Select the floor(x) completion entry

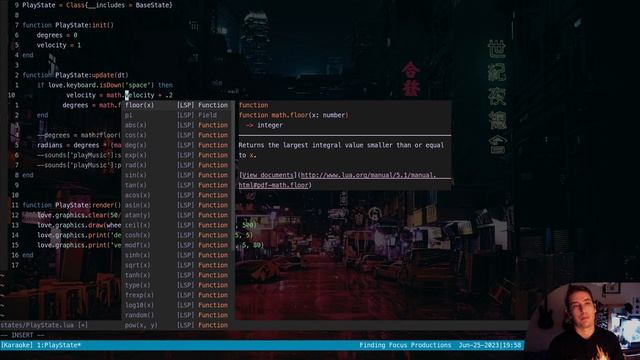(178, 105)
